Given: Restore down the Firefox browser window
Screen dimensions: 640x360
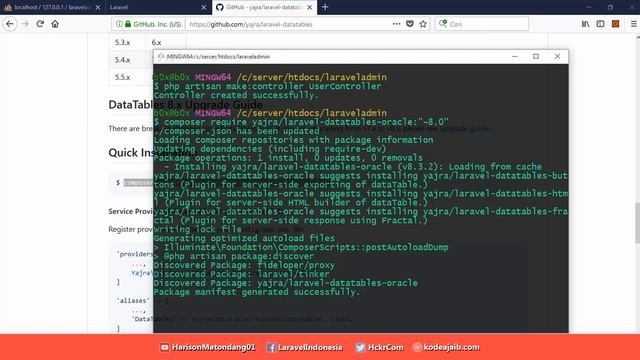Looking at the screenshot, I should click(x=610, y=7).
